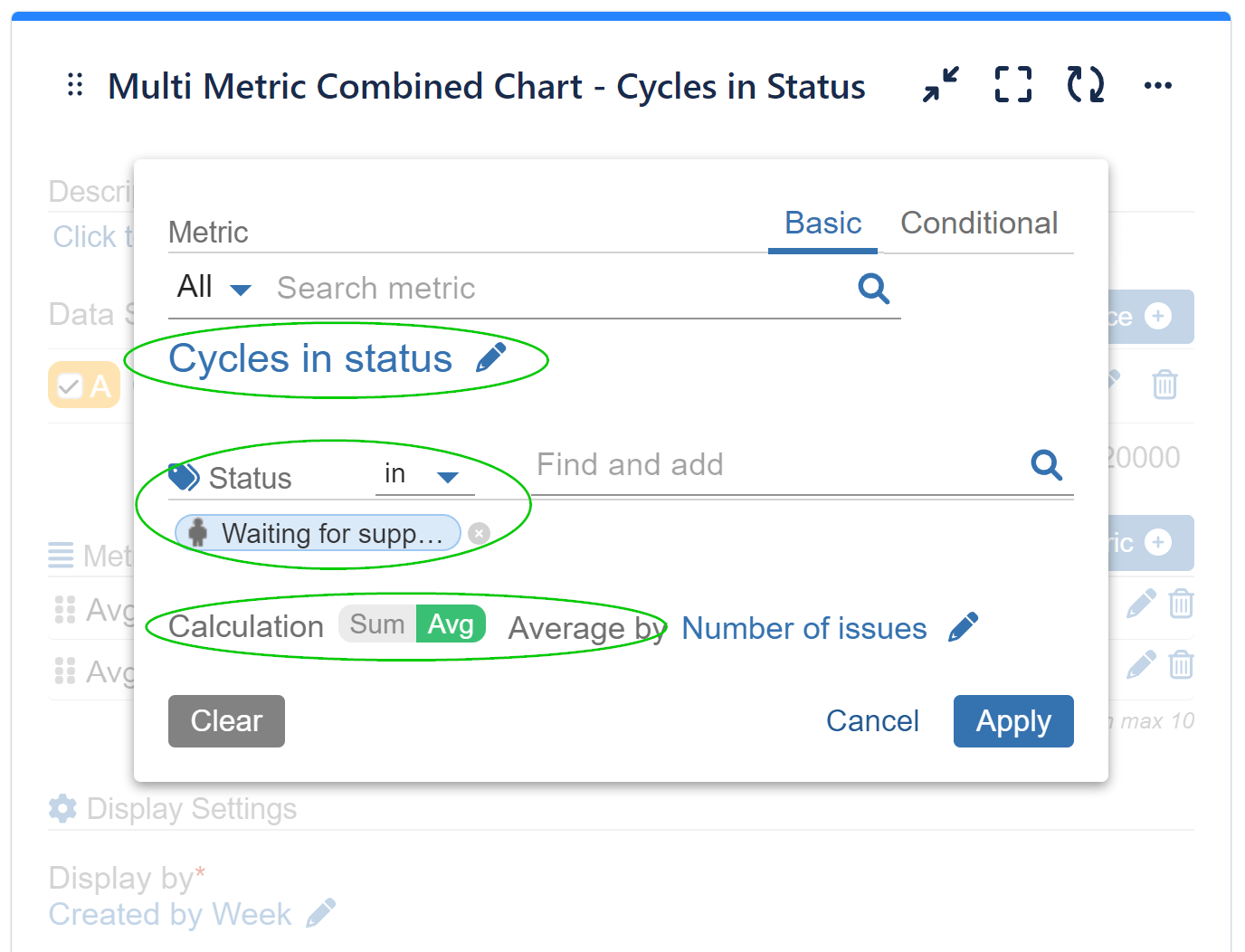Click the collapse arrows icon next to the title
This screenshot has height=952, width=1245.
pos(939,84)
